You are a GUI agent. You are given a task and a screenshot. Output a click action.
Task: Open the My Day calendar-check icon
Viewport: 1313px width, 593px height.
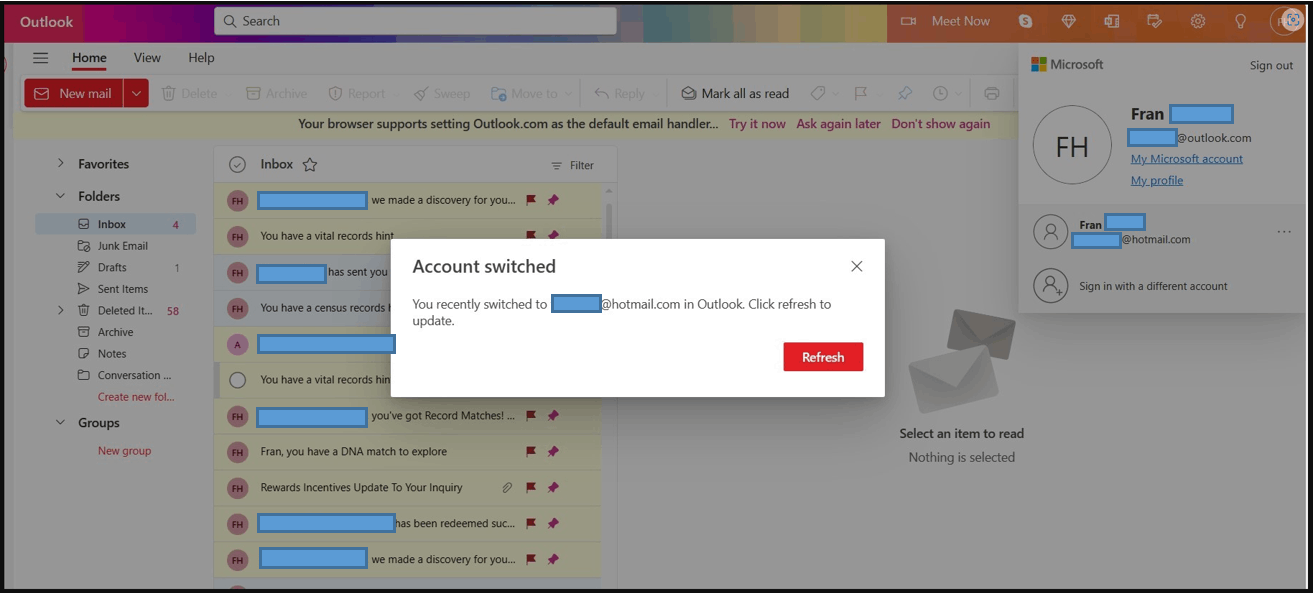[x=1154, y=21]
